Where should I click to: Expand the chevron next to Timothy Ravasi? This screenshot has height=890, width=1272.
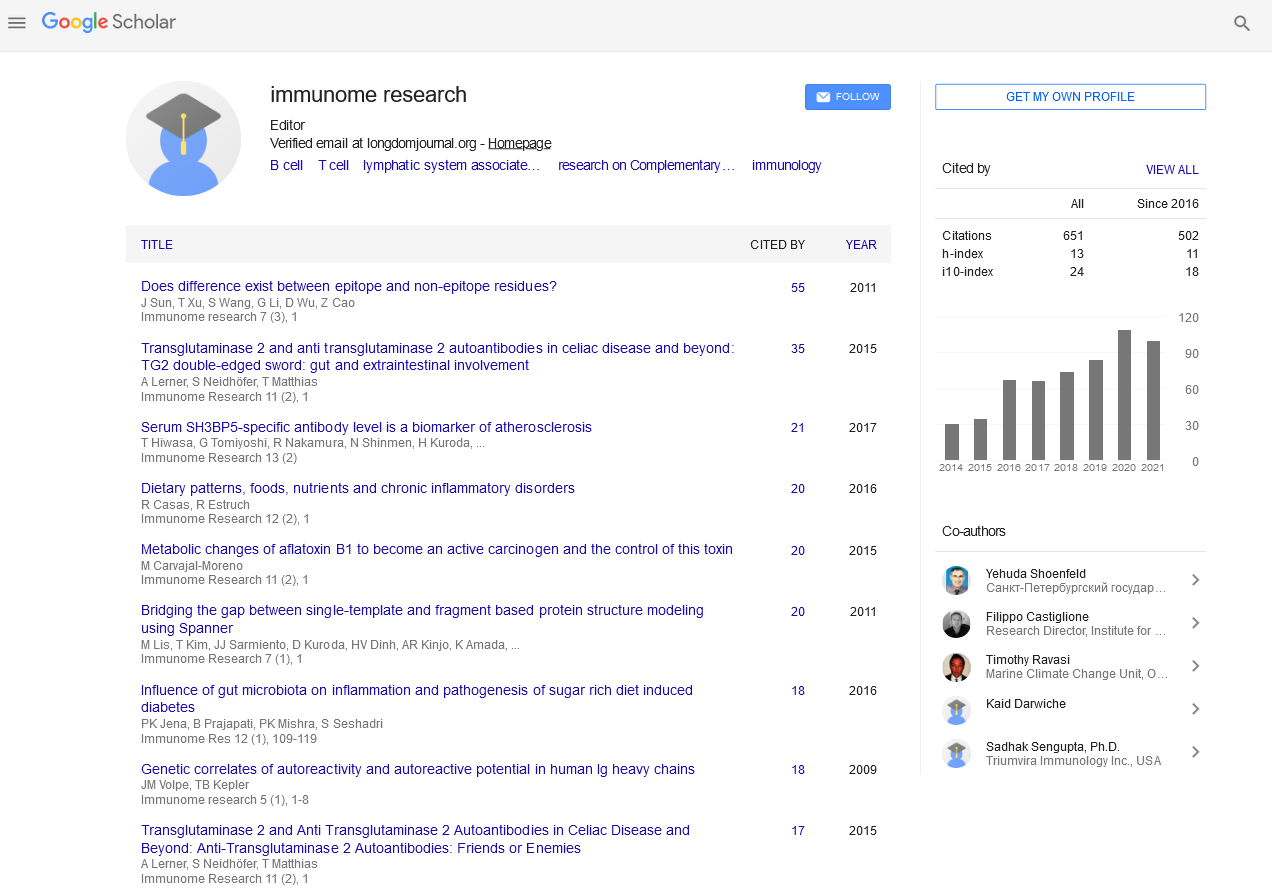(x=1195, y=666)
